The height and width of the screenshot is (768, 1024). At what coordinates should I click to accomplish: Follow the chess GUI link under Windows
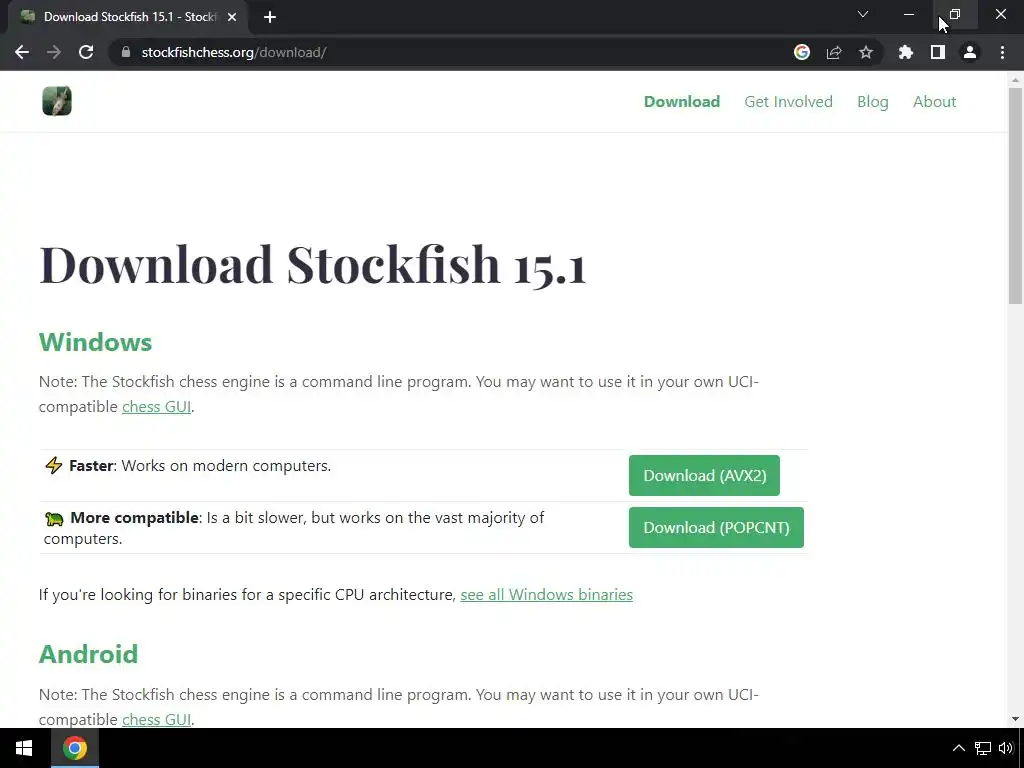[157, 406]
